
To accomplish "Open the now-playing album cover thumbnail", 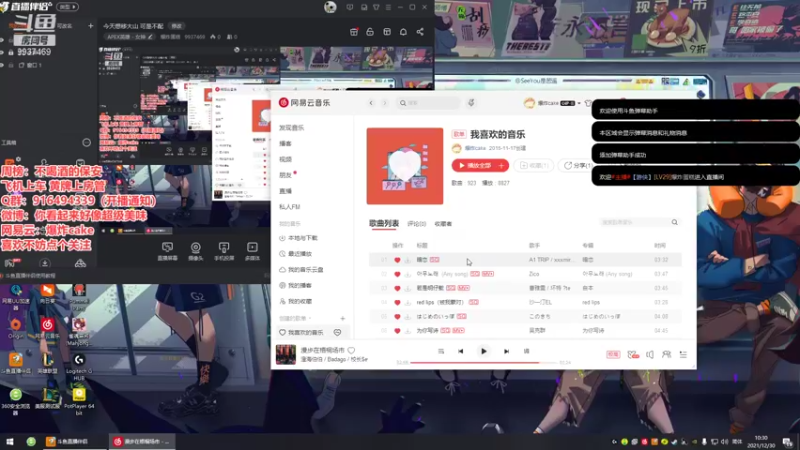I will pos(286,354).
